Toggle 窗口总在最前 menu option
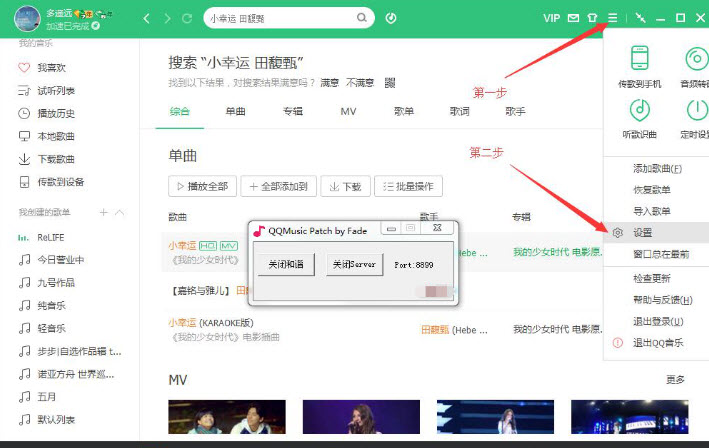The width and height of the screenshot is (709, 448). [x=661, y=255]
